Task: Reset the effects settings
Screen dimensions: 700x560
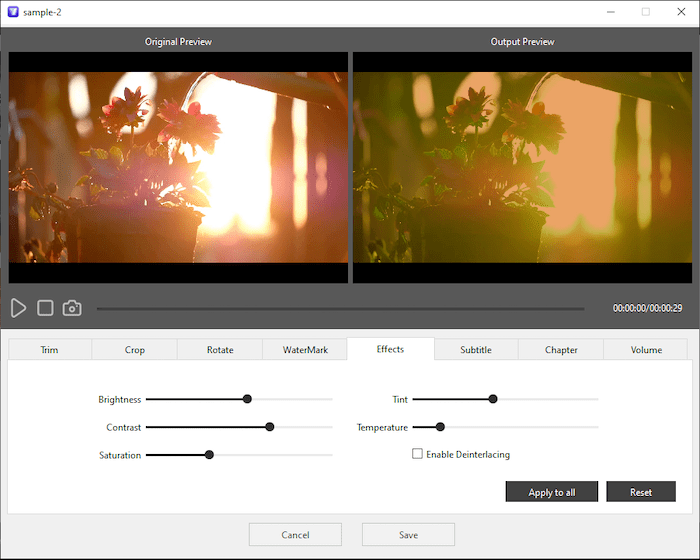Action: click(x=641, y=492)
